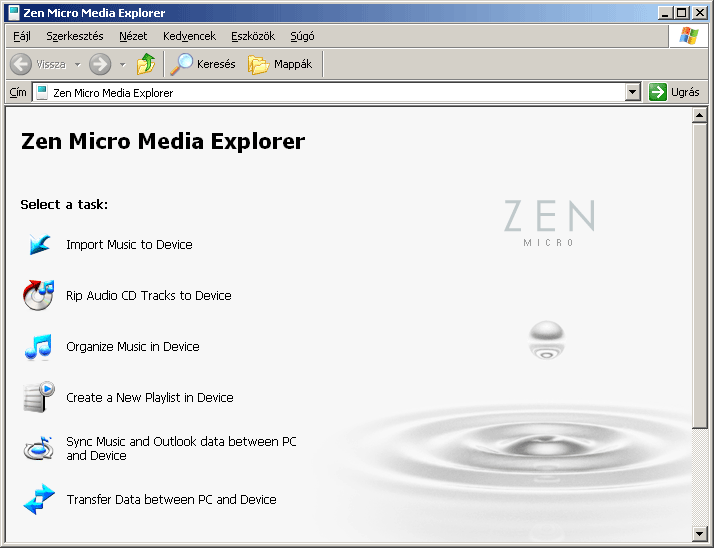Click the Rip Audio CD Tracks disc icon
This screenshot has height=548, width=714.
tap(38, 295)
